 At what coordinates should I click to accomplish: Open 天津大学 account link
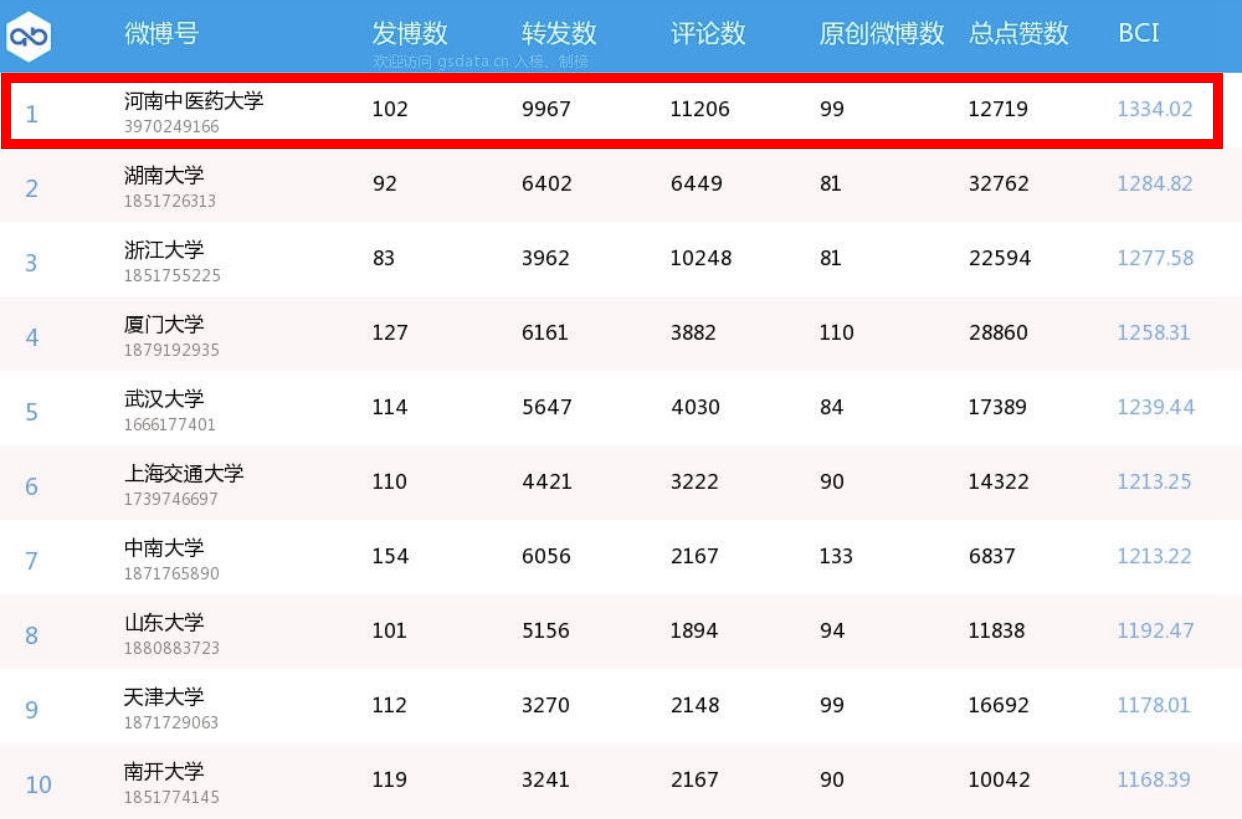tap(163, 696)
